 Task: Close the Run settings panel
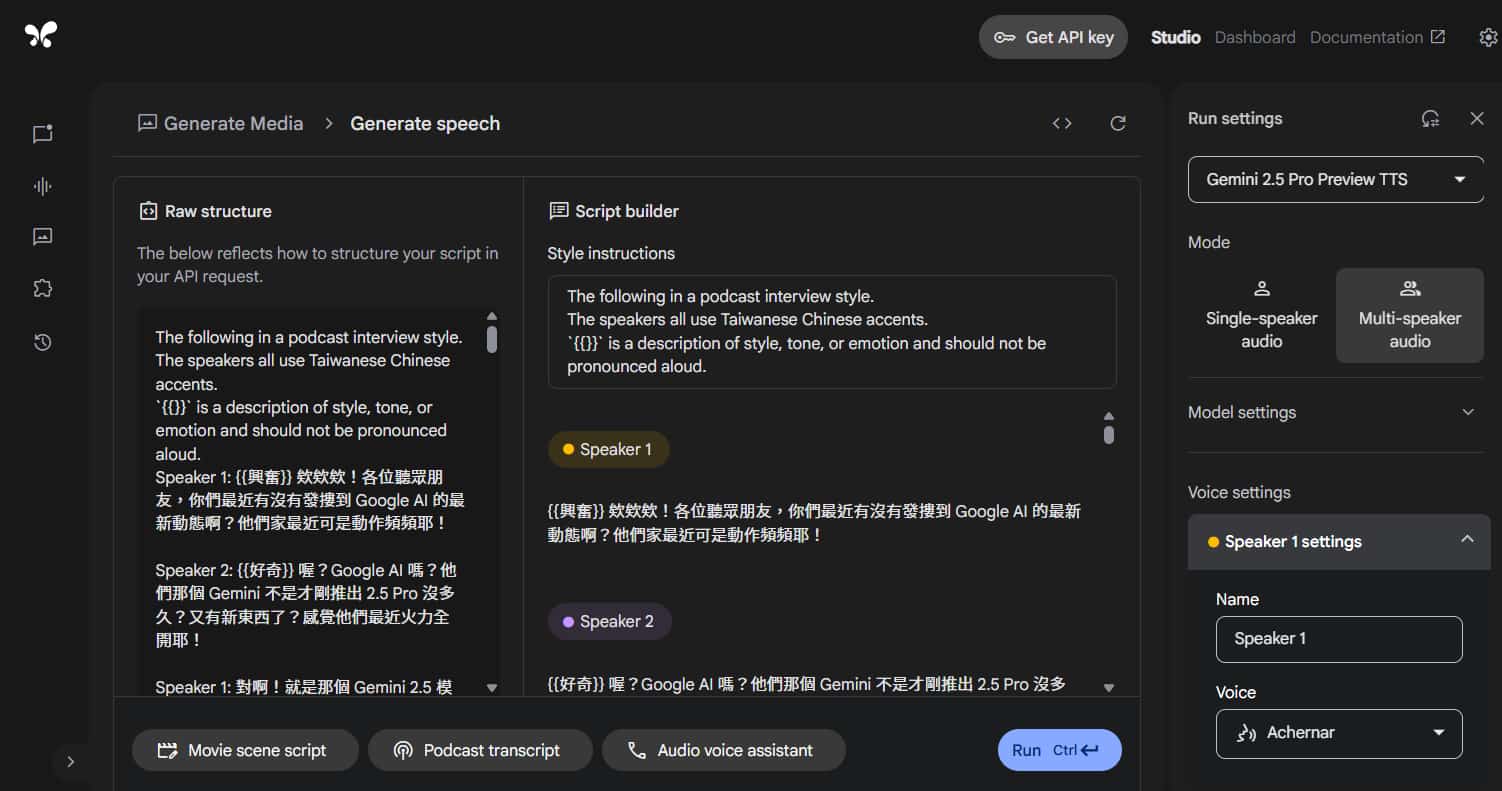[x=1477, y=118]
